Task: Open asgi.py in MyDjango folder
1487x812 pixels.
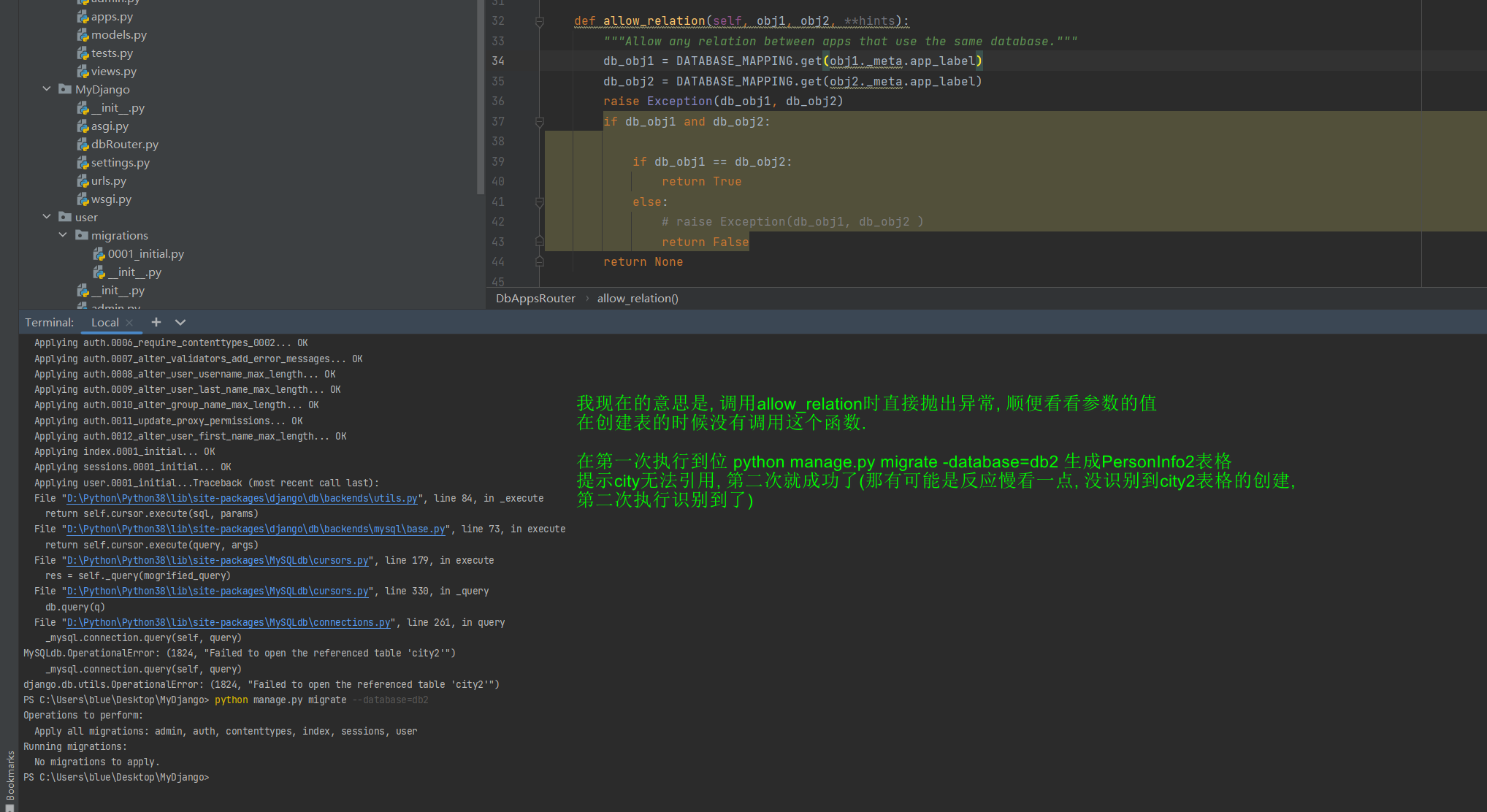Action: coord(110,126)
